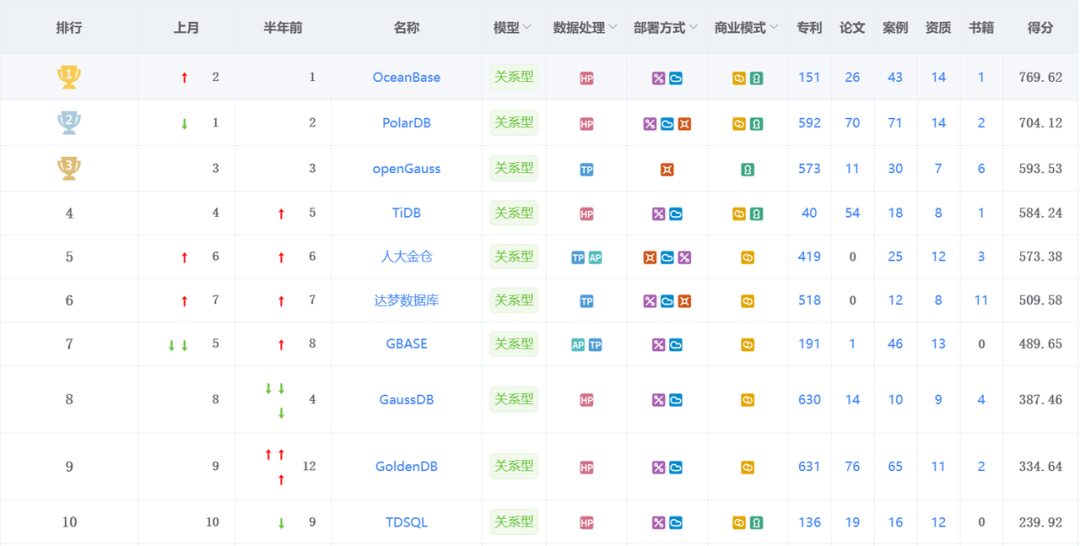Viewport: 1080px width, 546px height.
Task: Click the gold trophy icon for rank 1
Action: click(x=69, y=77)
